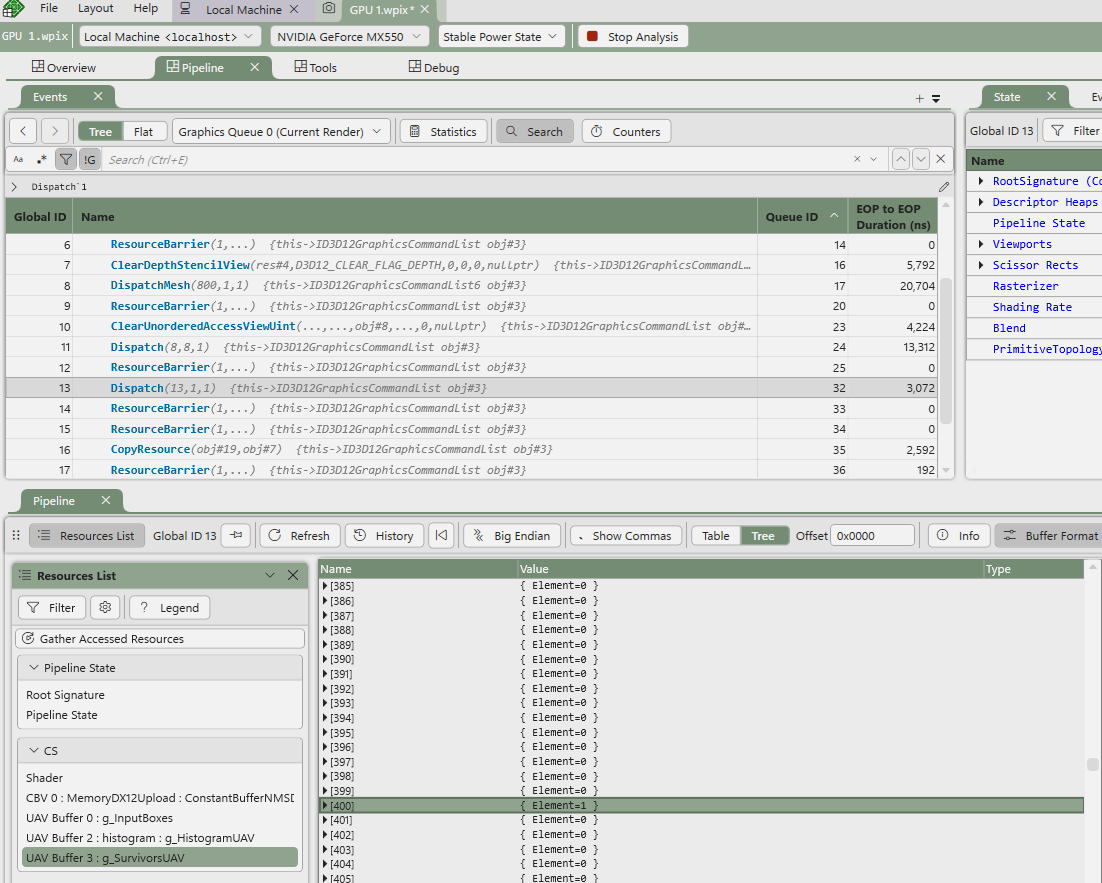Switch to the Tools tab
Image resolution: width=1102 pixels, height=883 pixels.
(316, 67)
